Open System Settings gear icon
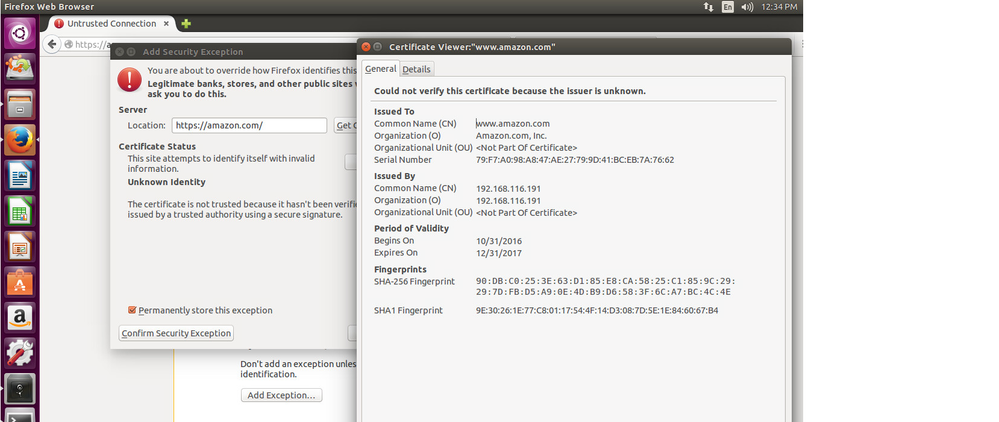The width and height of the screenshot is (999, 422). (20, 354)
